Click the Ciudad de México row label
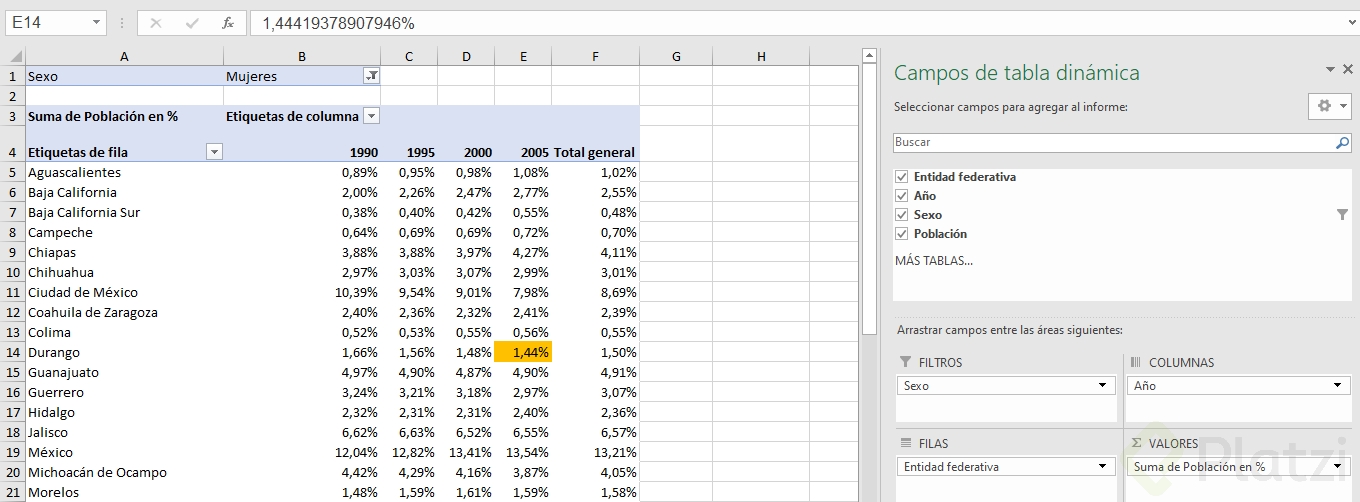1360x502 pixels. pyautogui.click(x=83, y=292)
